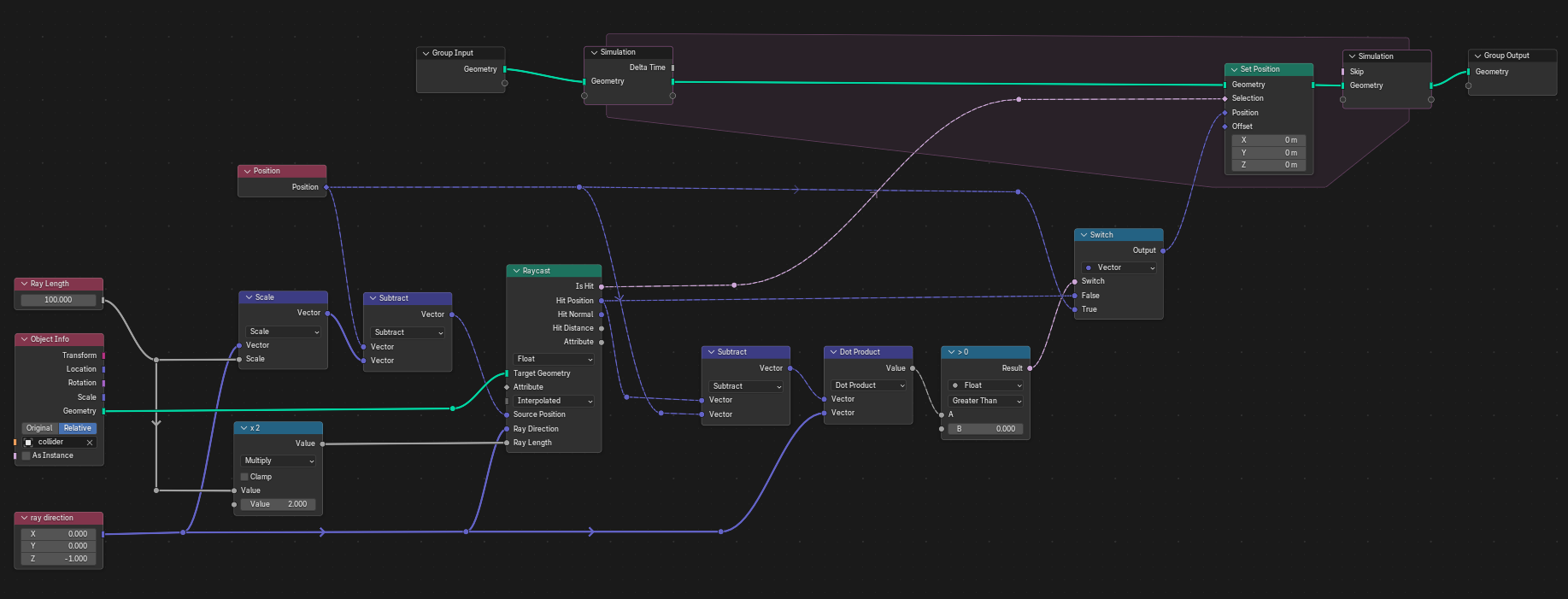Image resolution: width=1568 pixels, height=599 pixels.
Task: Collapse the x2 math node
Action: coord(244,428)
